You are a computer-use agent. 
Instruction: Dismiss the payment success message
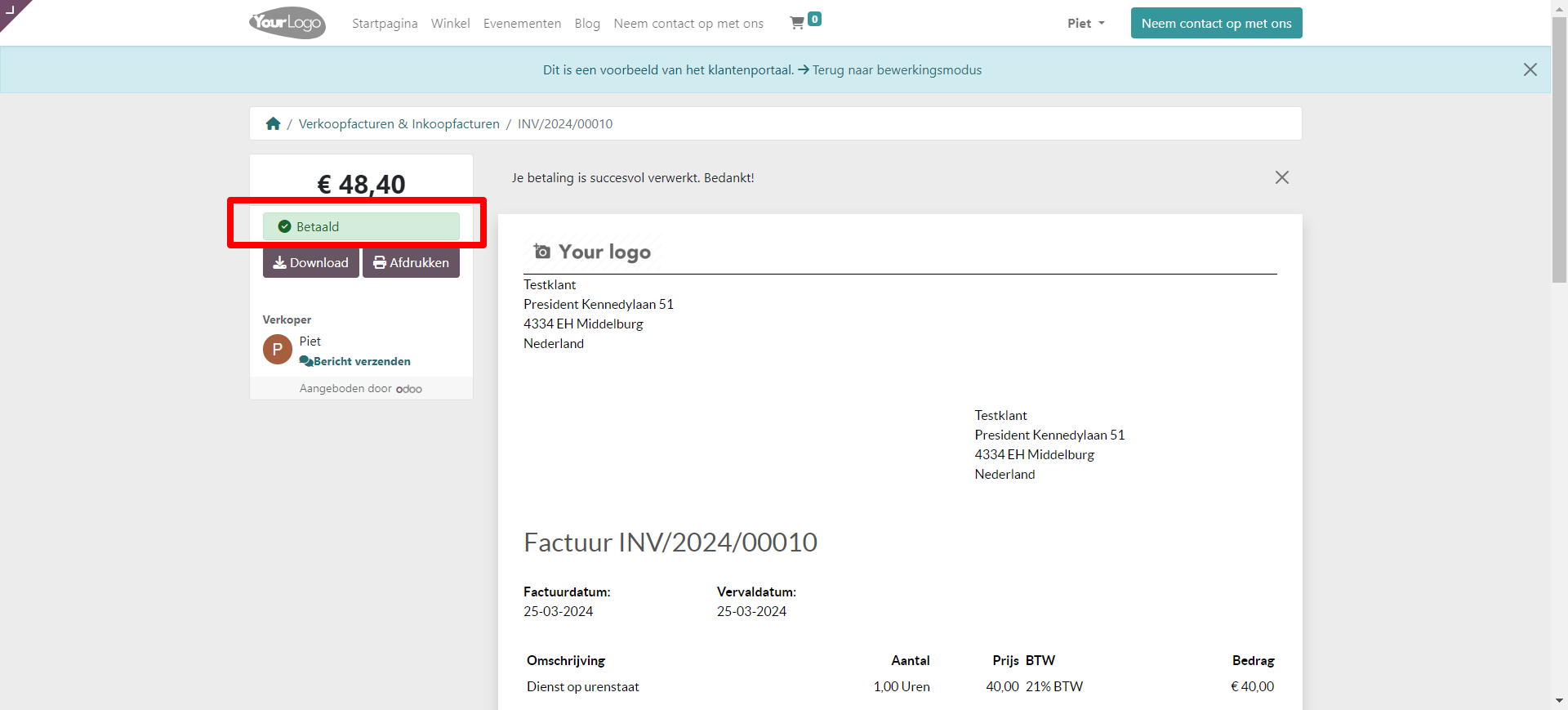[1281, 177]
